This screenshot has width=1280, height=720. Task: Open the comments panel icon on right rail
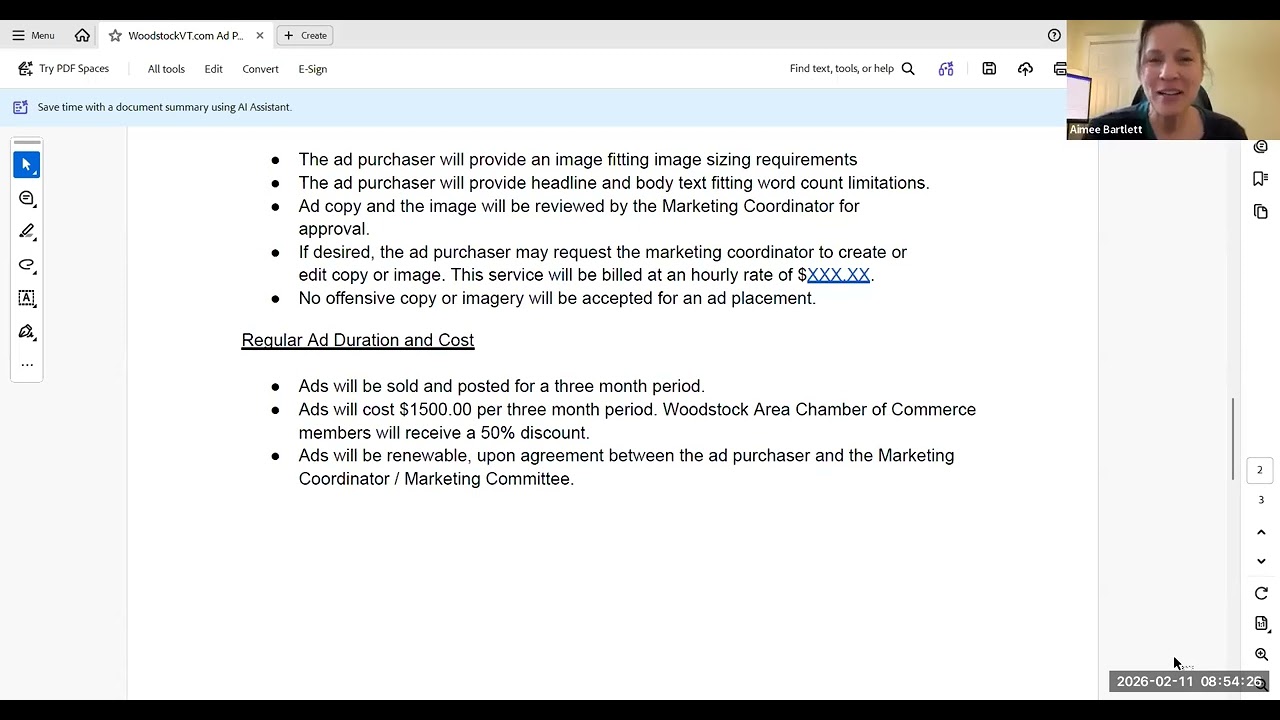click(1261, 147)
